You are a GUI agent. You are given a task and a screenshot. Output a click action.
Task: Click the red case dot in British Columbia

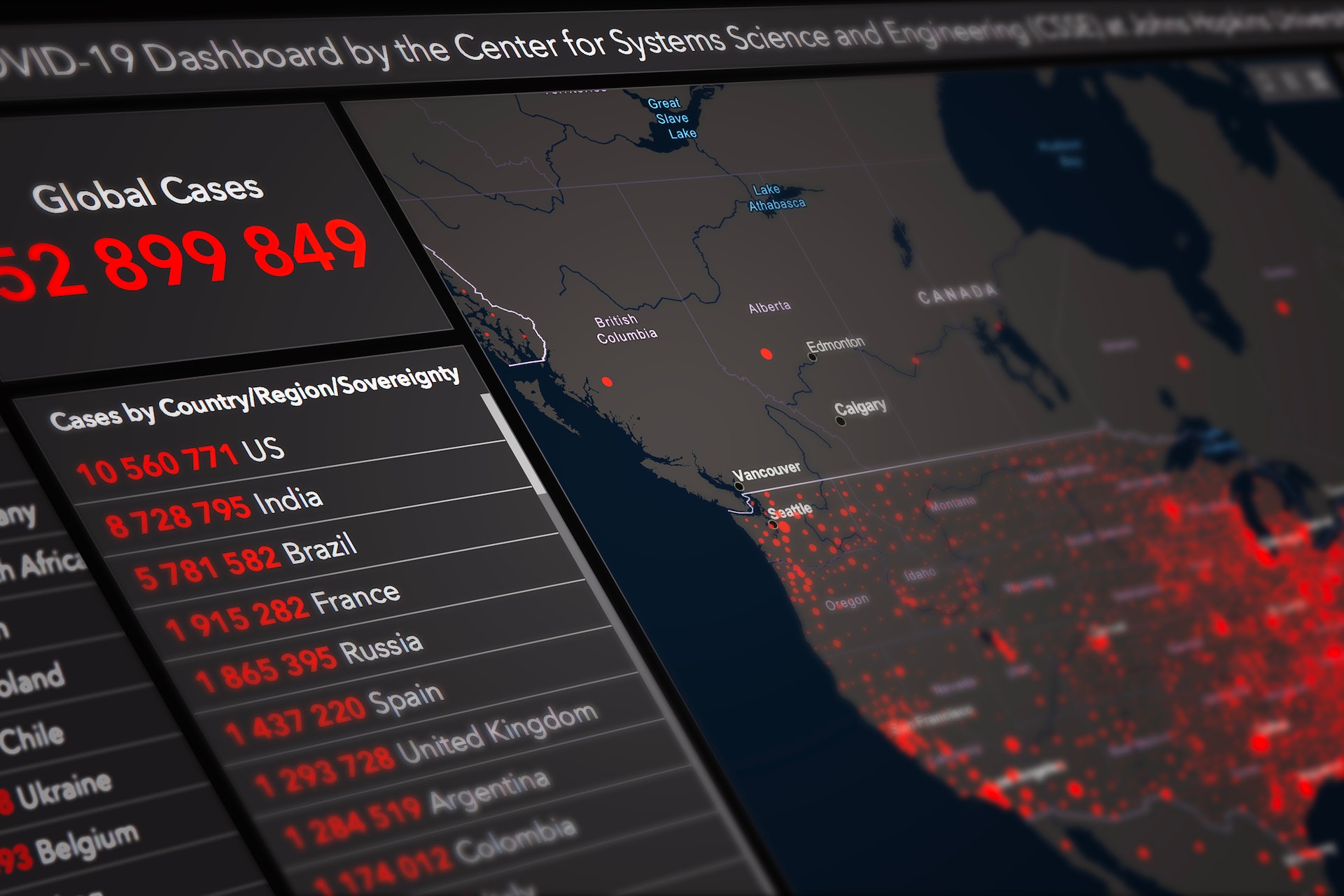point(607,381)
